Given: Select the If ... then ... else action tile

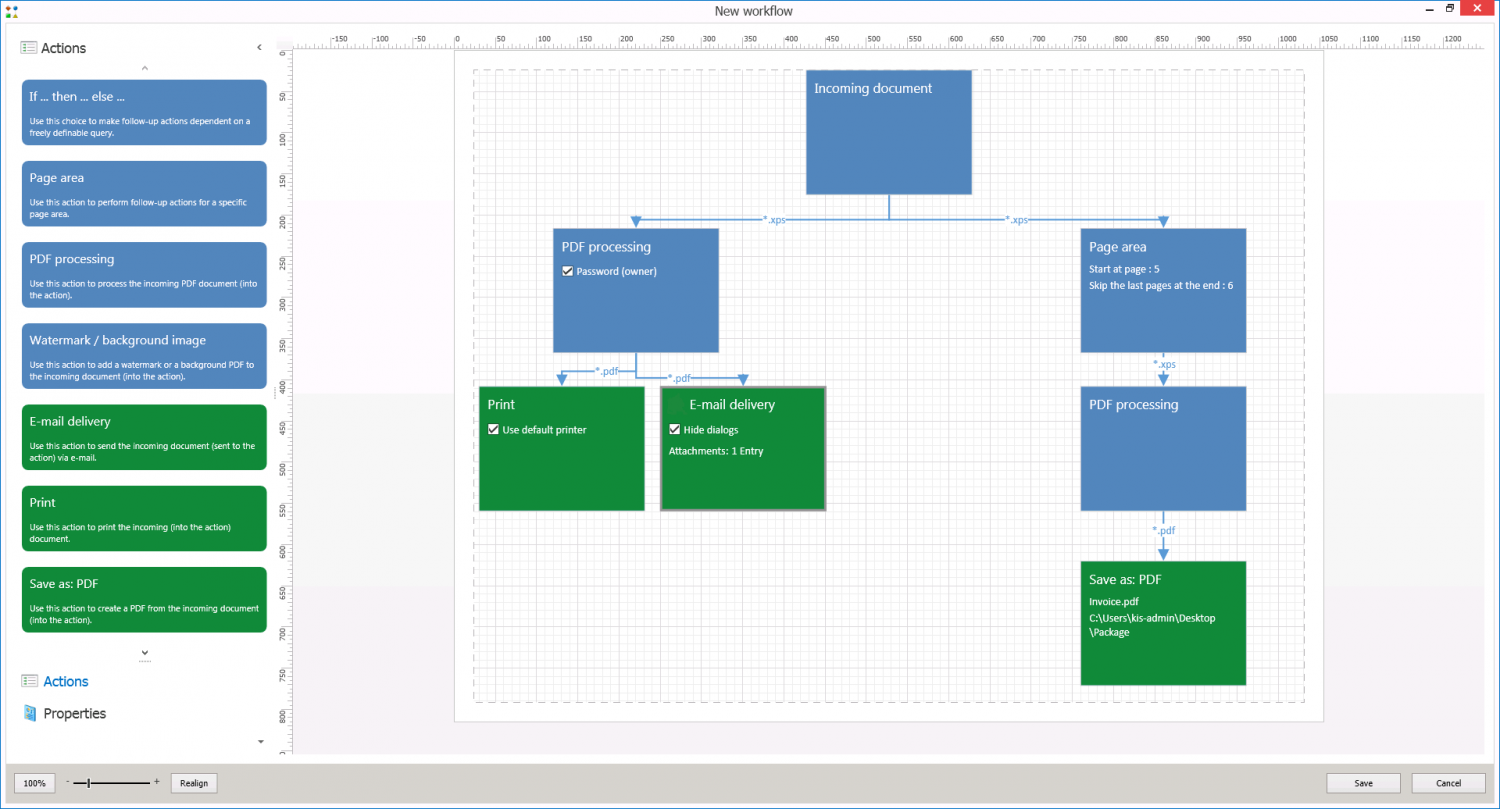Looking at the screenshot, I should 144,112.
